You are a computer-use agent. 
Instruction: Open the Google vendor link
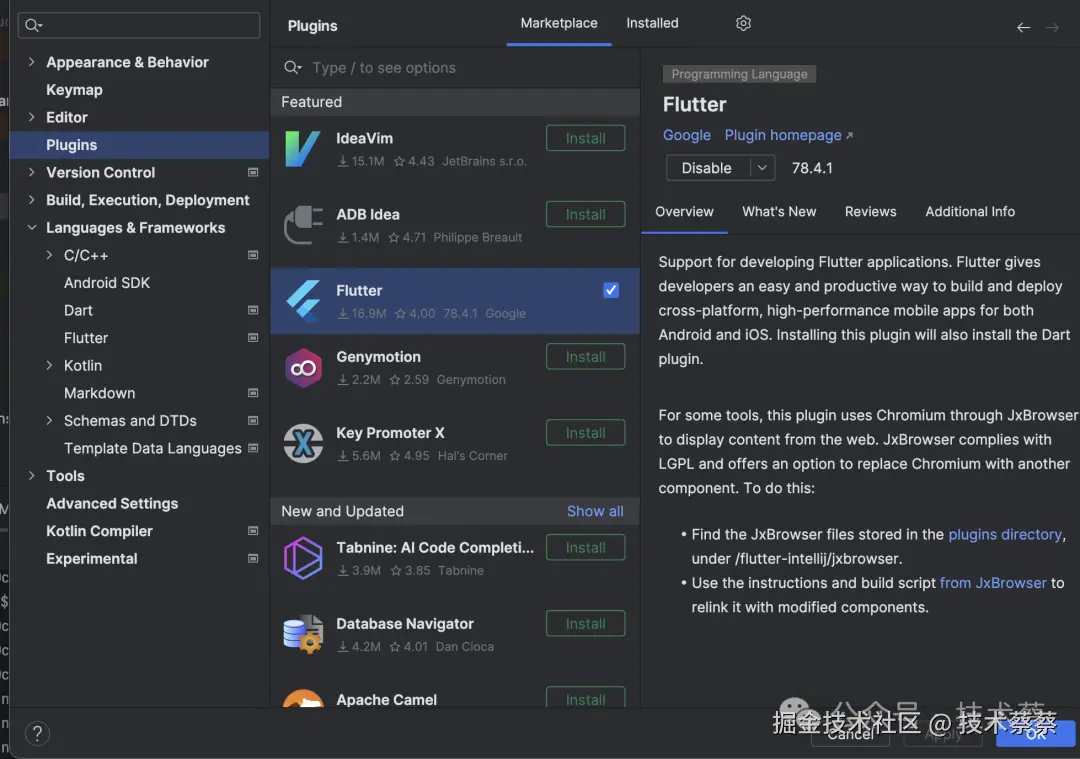point(687,136)
